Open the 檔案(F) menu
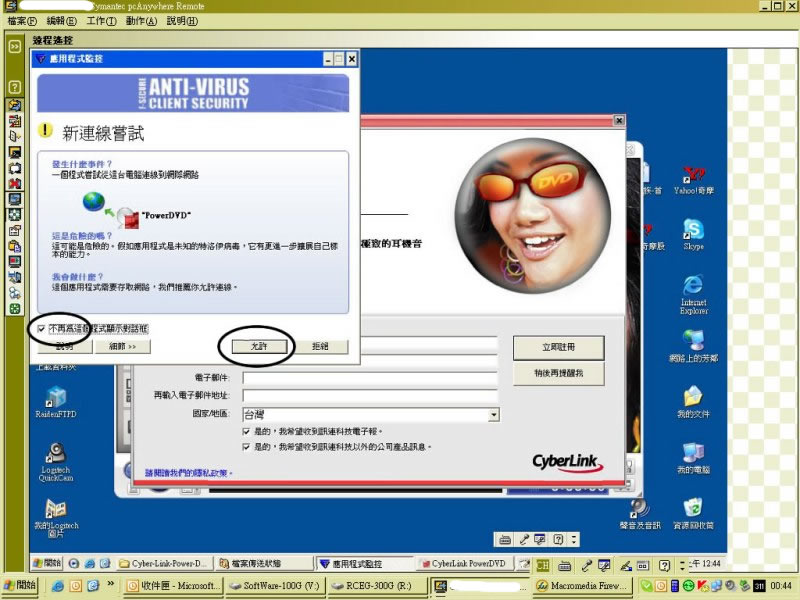800x600 pixels. (x=22, y=21)
